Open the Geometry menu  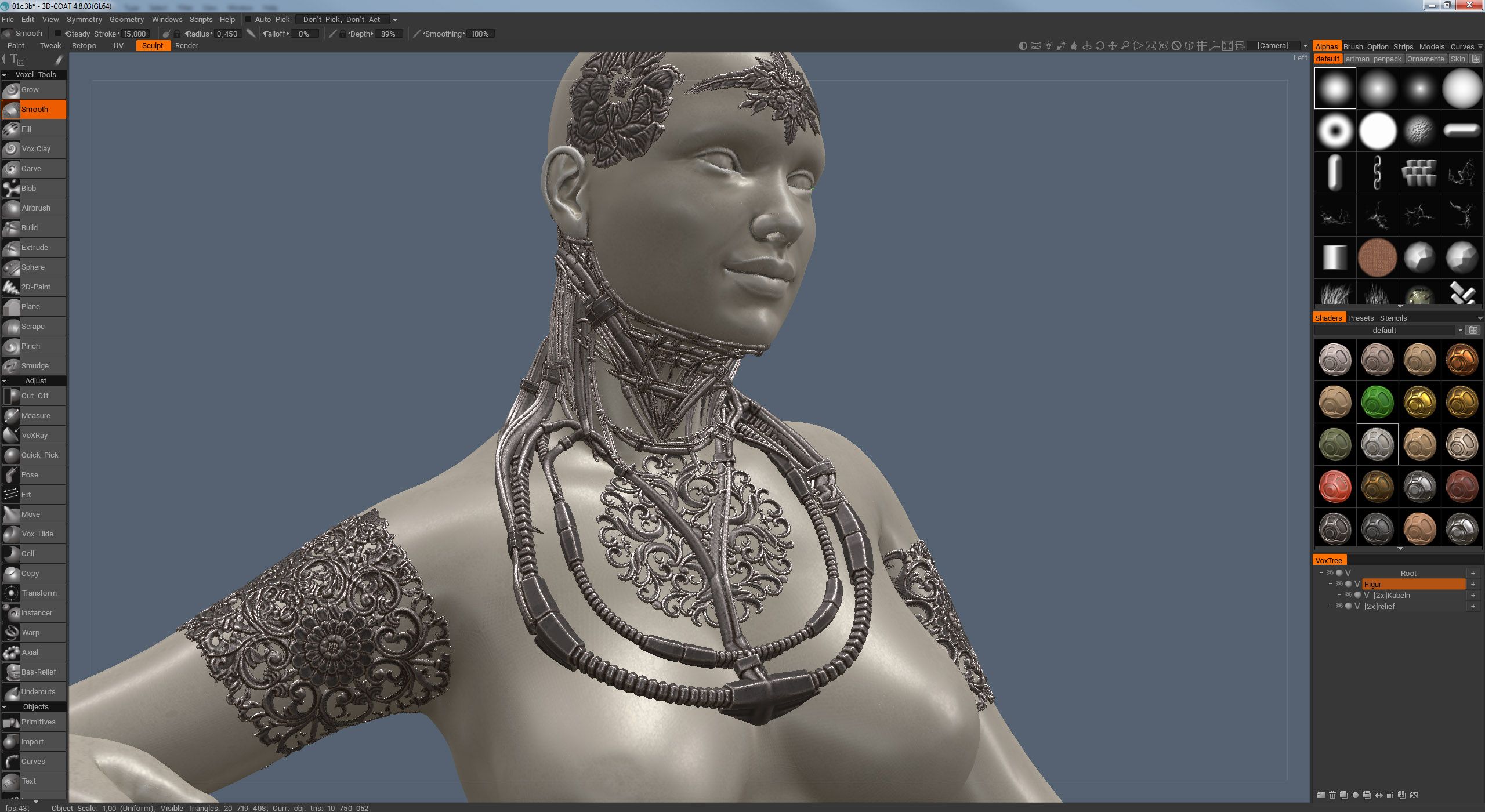pos(126,20)
